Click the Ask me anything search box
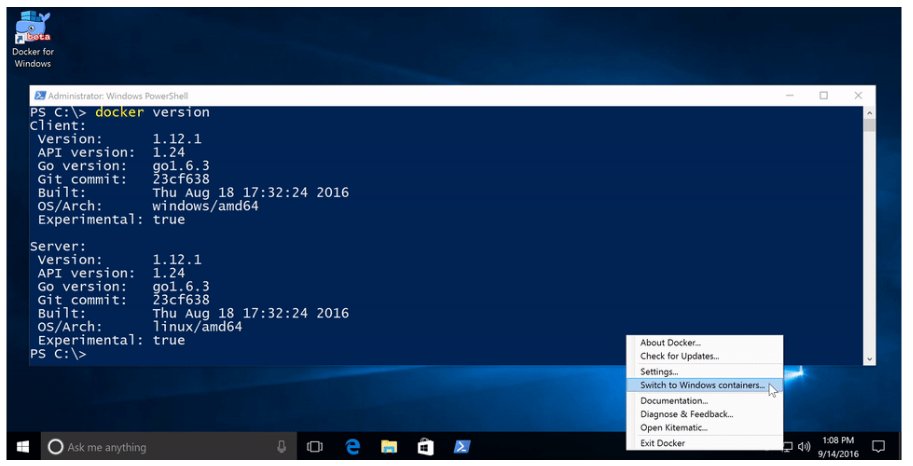 point(169,447)
